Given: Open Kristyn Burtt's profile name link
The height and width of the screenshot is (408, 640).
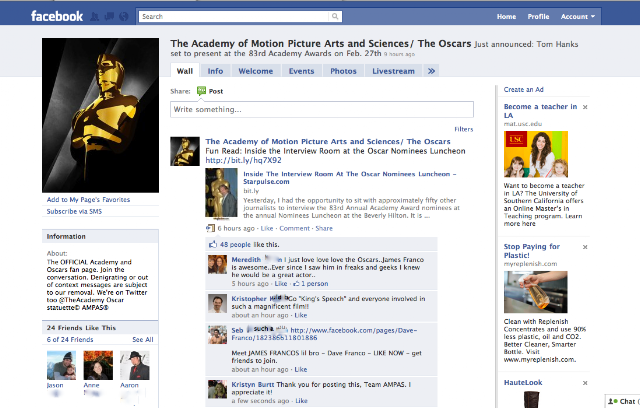Looking at the screenshot, I should tap(253, 384).
